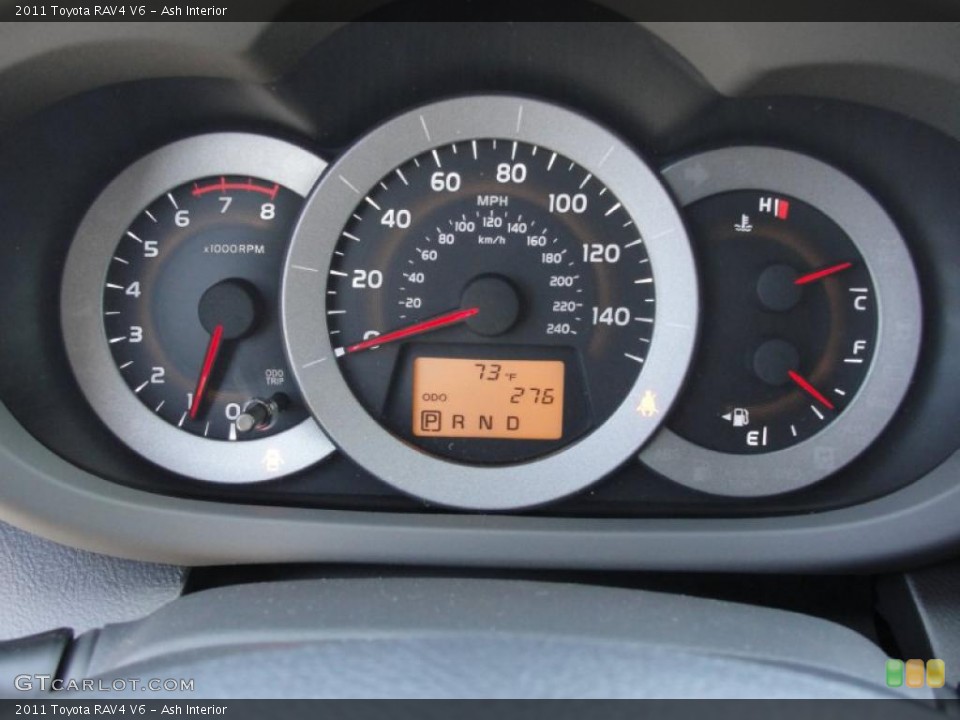Click the fuel gauge red needle
960x720 pixels.
tap(811, 389)
